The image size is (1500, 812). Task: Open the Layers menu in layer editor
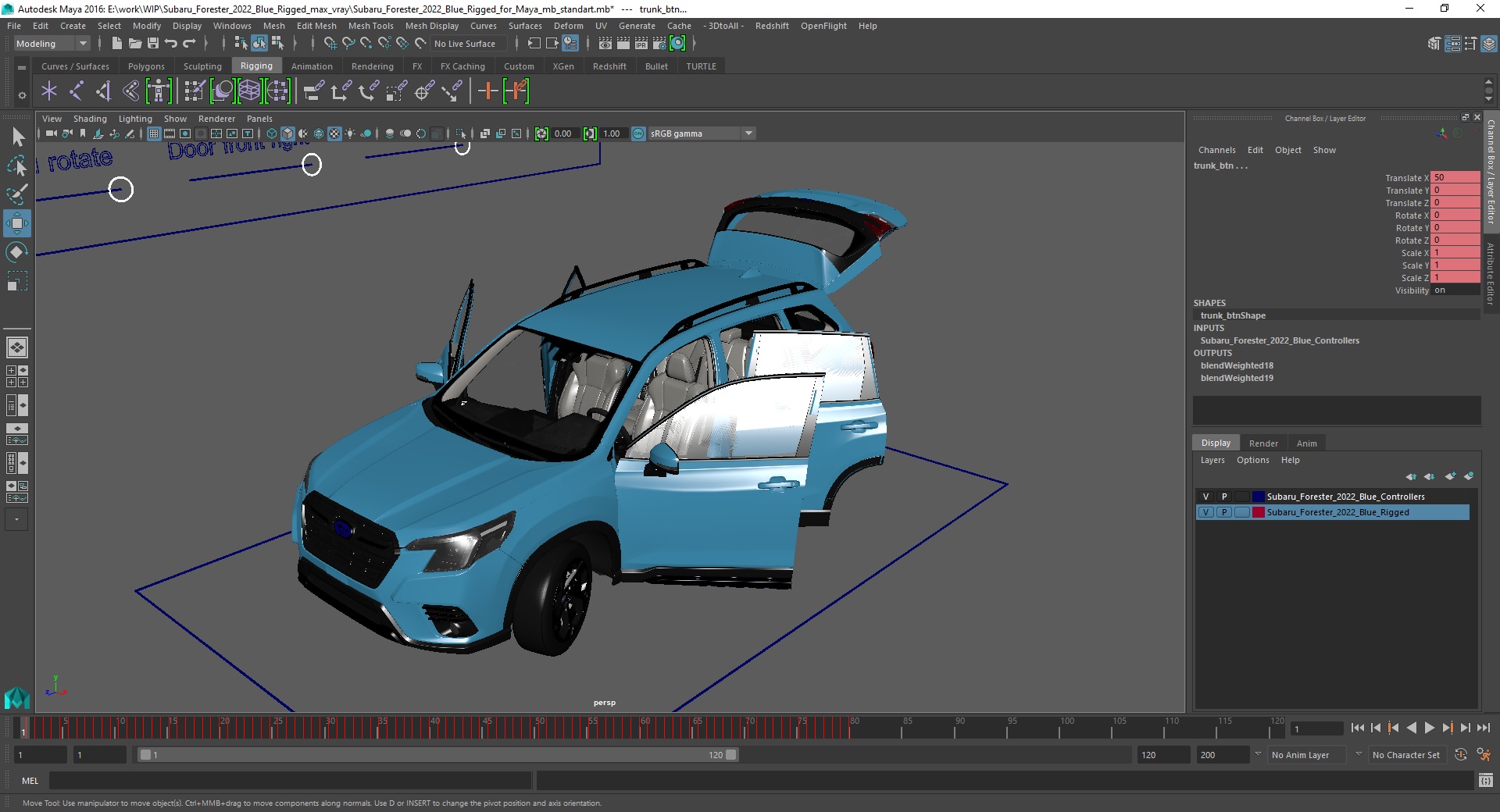tap(1212, 460)
